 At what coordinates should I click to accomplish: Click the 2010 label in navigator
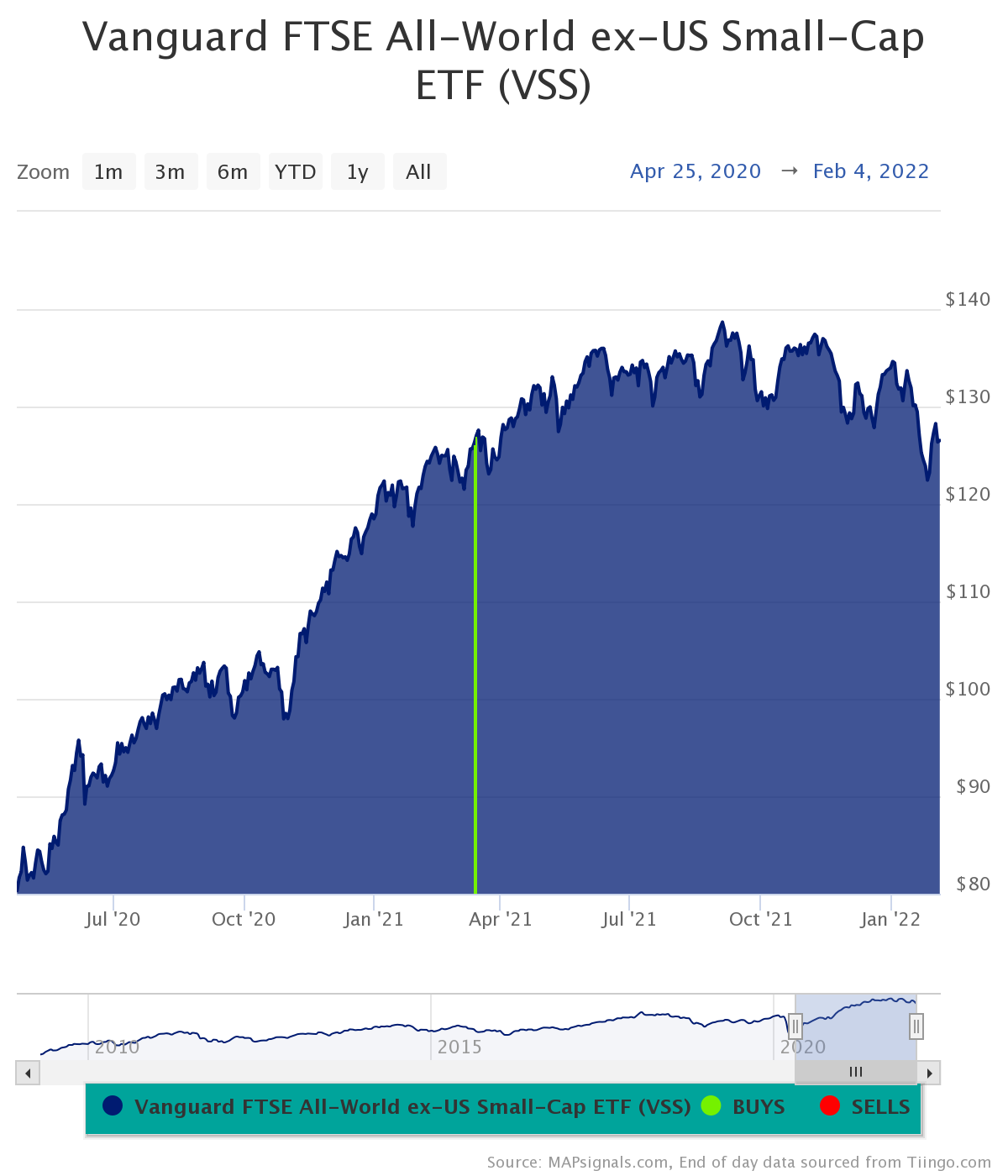[117, 1047]
